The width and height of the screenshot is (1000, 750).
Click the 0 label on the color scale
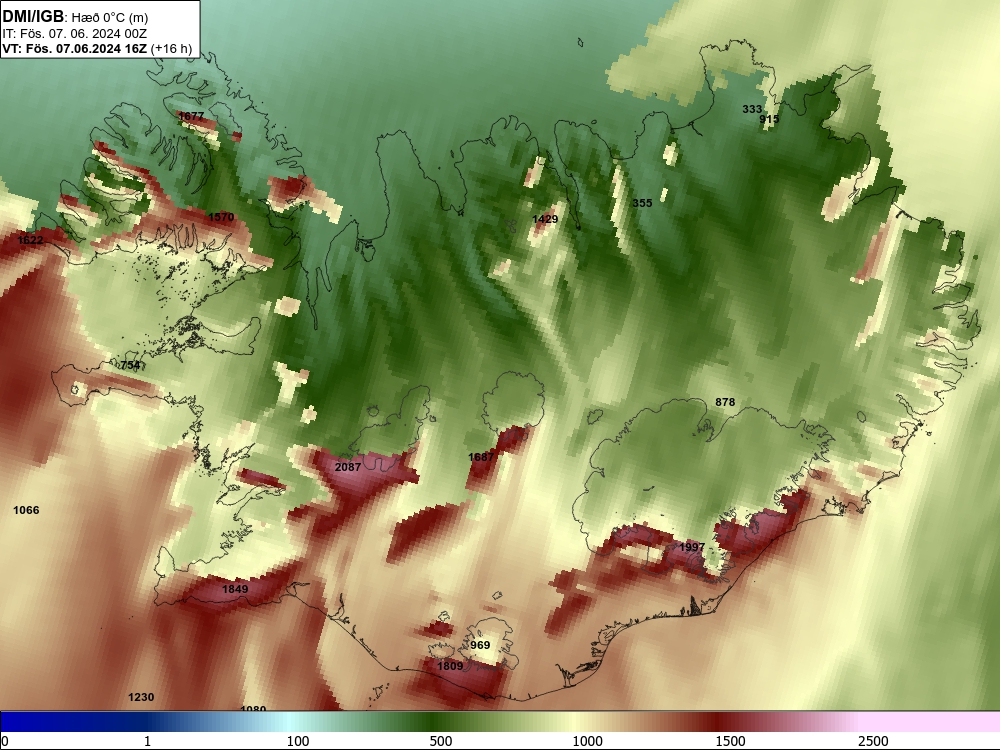pos(5,741)
